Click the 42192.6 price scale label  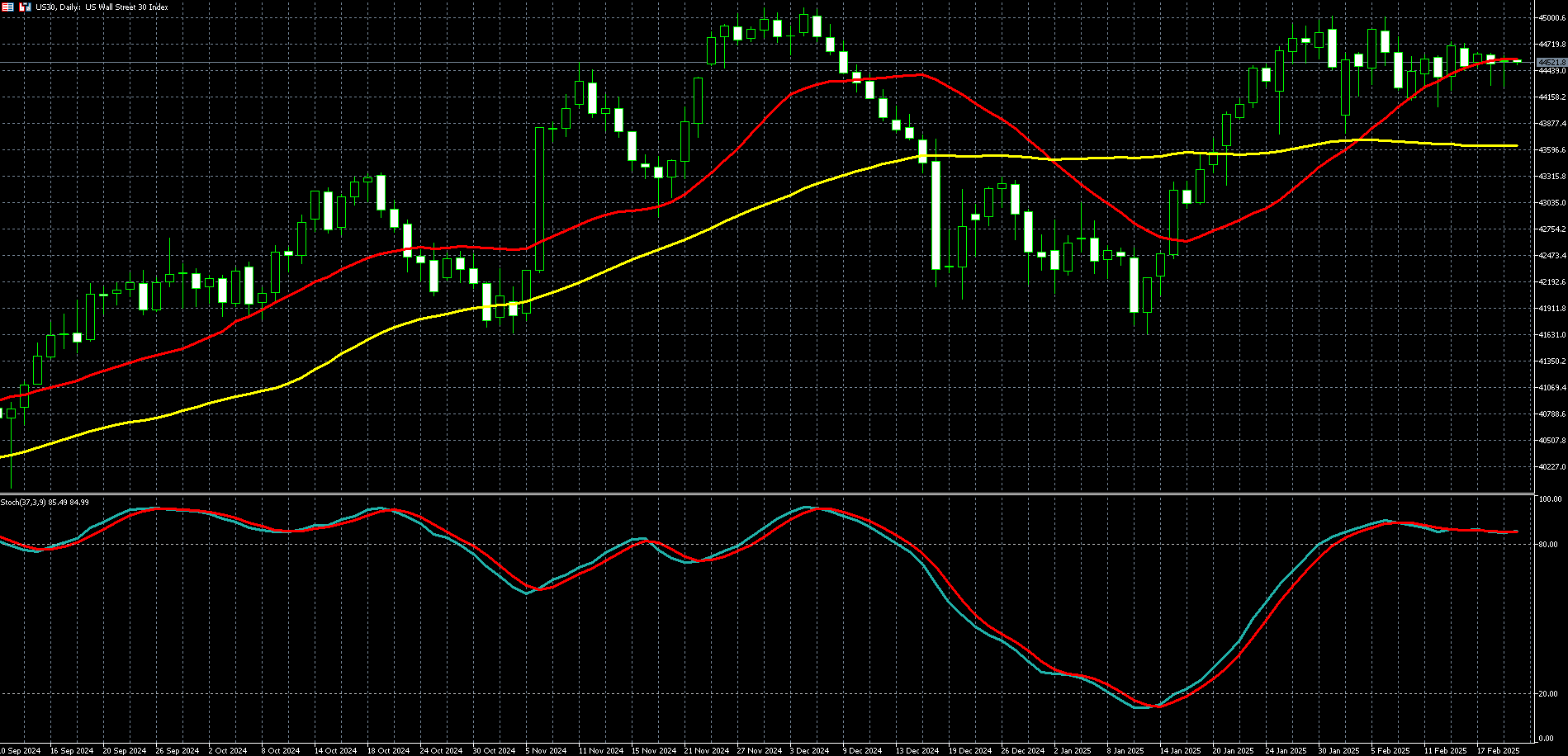pos(1551,282)
